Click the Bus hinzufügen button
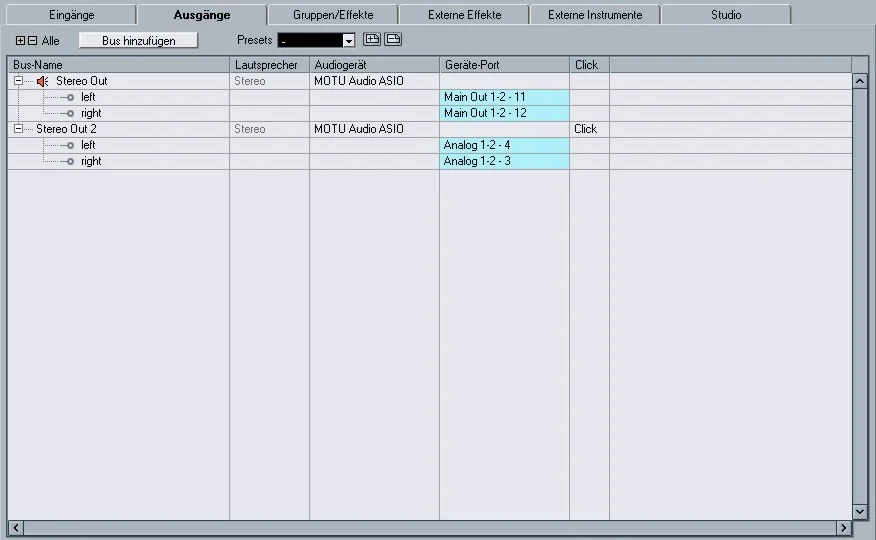The image size is (876, 540). tap(139, 40)
